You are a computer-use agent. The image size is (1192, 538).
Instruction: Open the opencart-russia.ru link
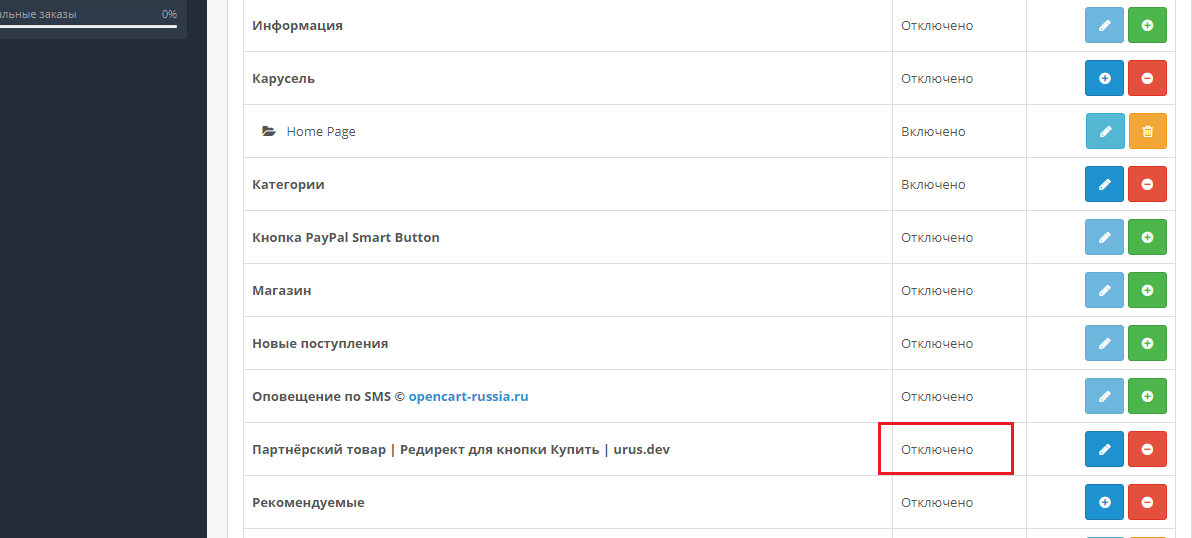click(468, 396)
